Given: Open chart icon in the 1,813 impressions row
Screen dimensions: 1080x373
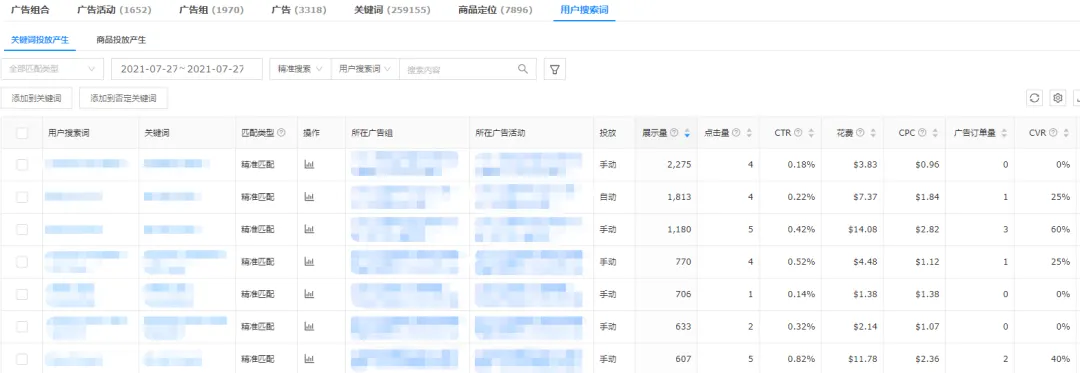Looking at the screenshot, I should pyautogui.click(x=309, y=198).
